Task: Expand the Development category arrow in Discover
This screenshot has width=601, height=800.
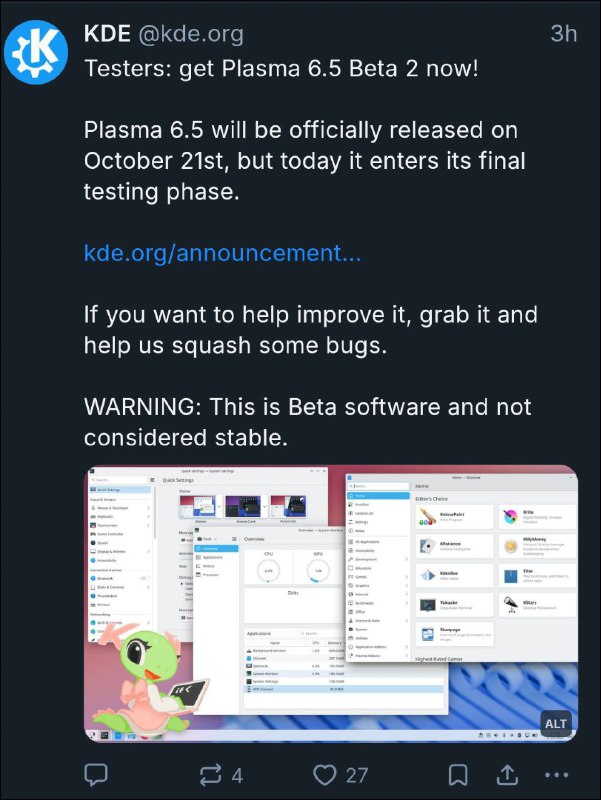Action: pyautogui.click(x=406, y=559)
